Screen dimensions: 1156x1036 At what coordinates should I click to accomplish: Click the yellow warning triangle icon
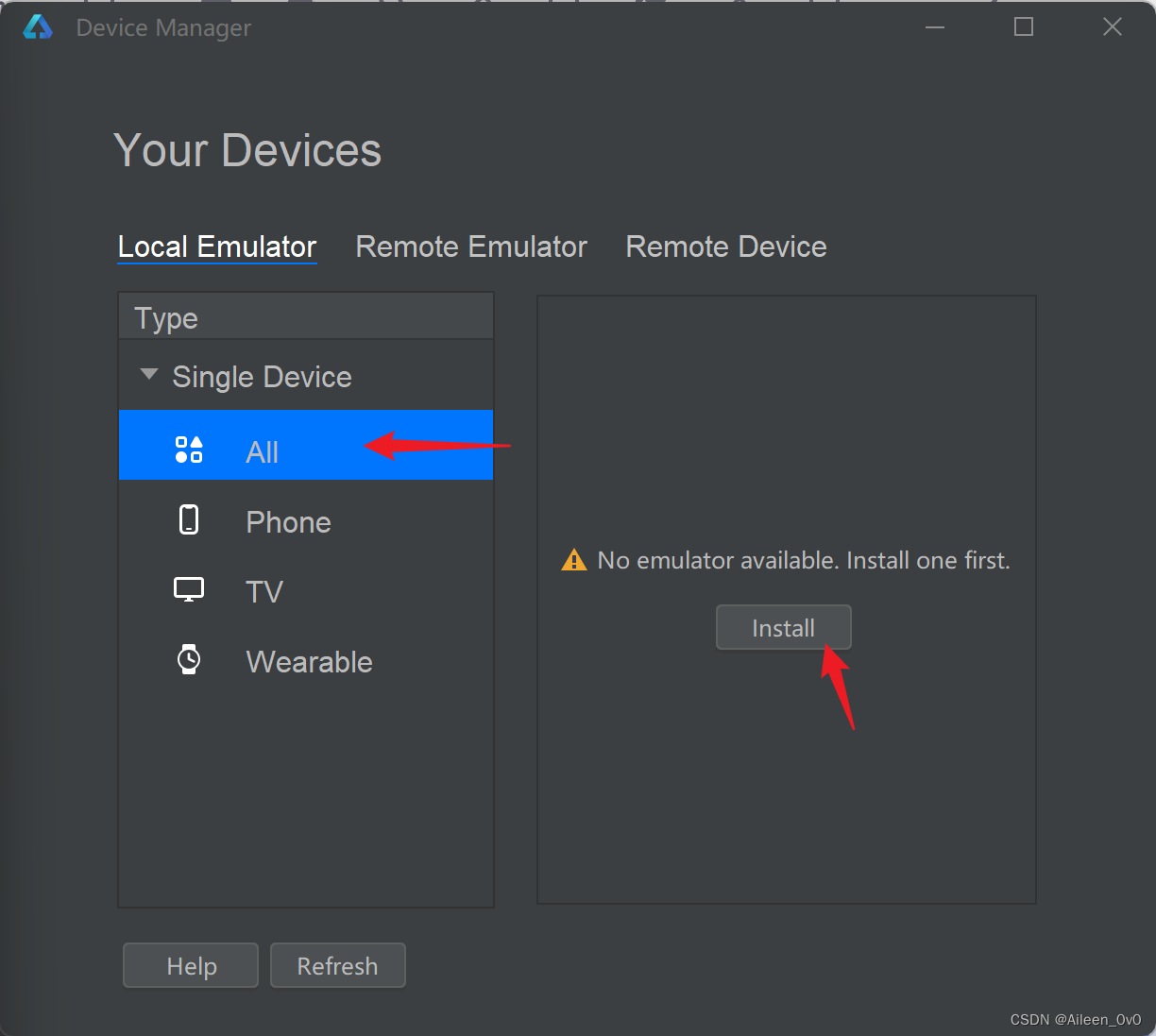tap(573, 561)
